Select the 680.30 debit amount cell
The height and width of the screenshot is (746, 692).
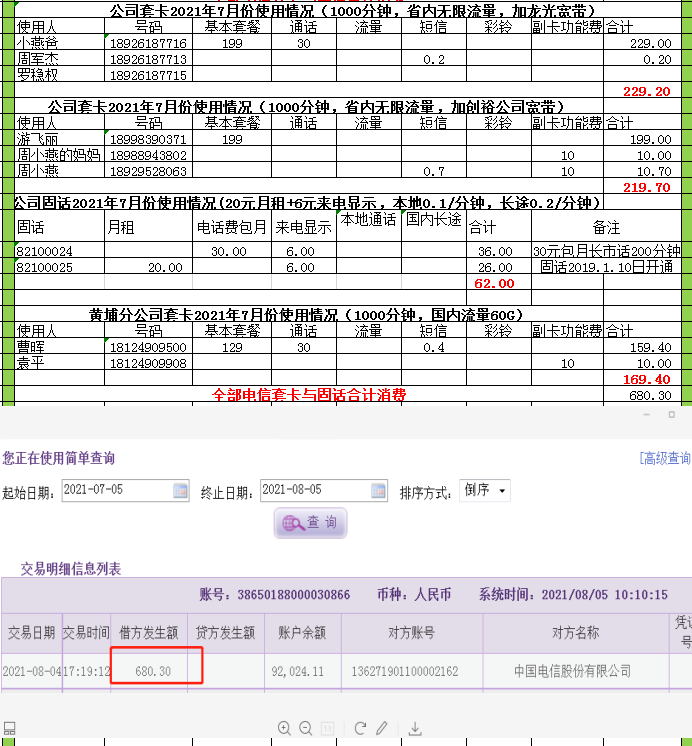pos(152,671)
